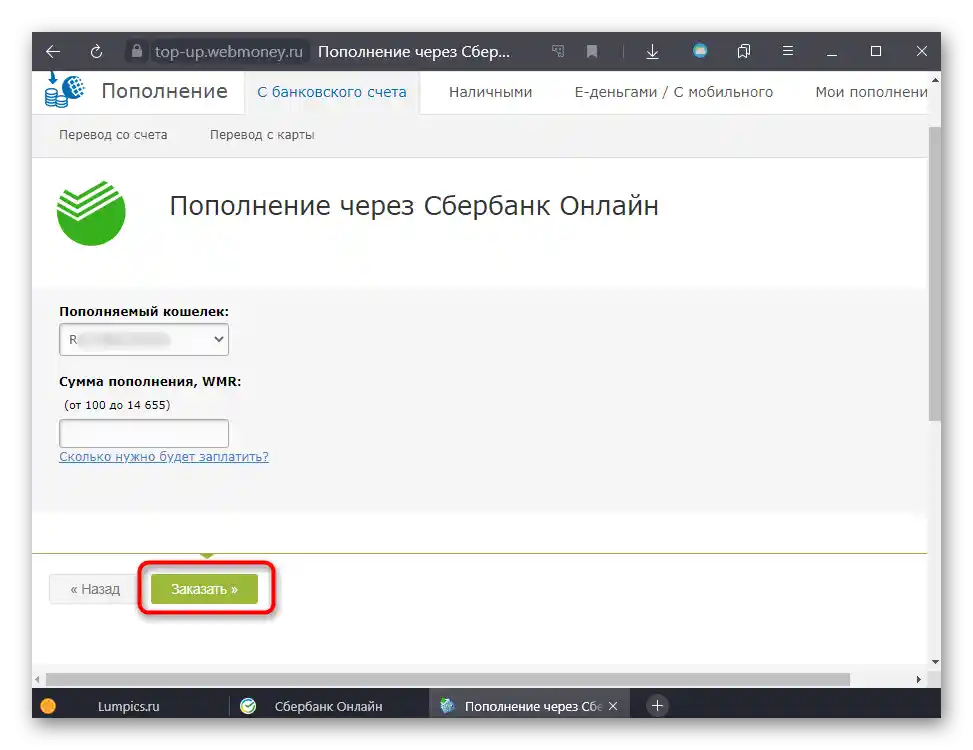Screen dimensions: 973x750
Task: Click the Пополняемый кошелек: label
Action: (x=144, y=311)
